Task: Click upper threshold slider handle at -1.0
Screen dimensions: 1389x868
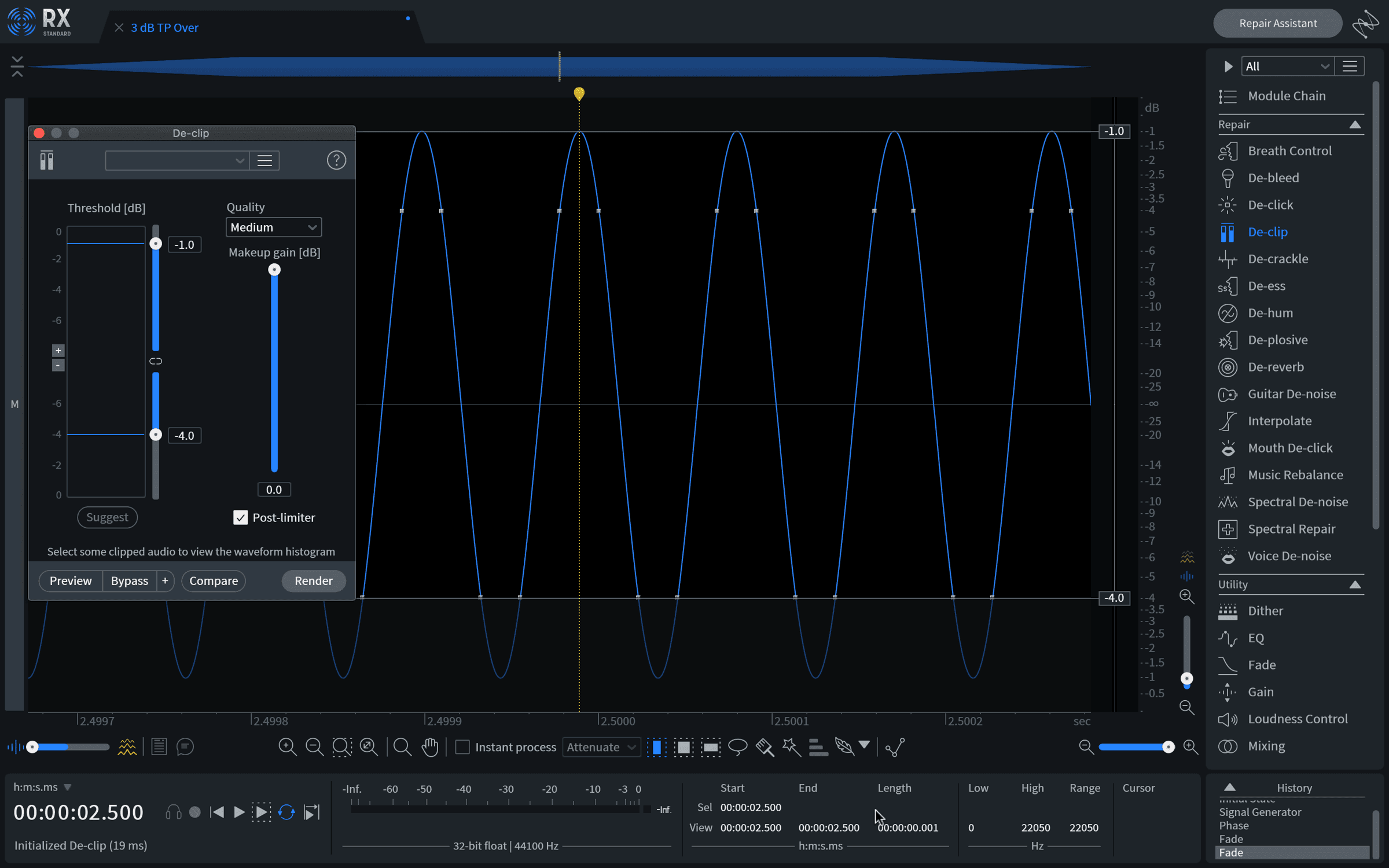Action: [x=156, y=244]
